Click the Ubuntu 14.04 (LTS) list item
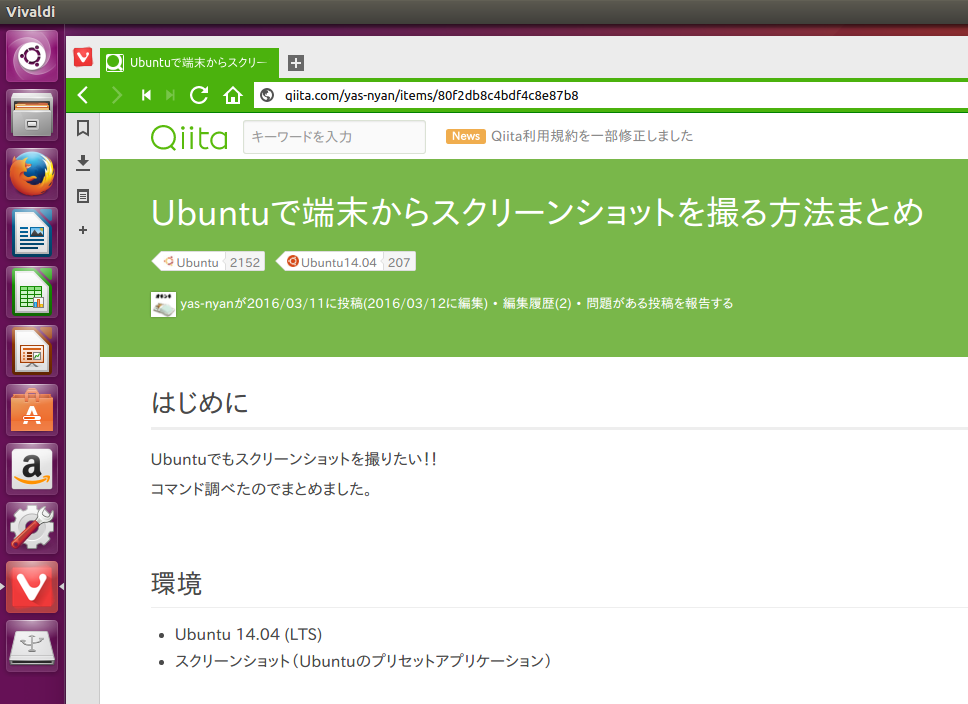The height and width of the screenshot is (704, 968). click(x=248, y=634)
